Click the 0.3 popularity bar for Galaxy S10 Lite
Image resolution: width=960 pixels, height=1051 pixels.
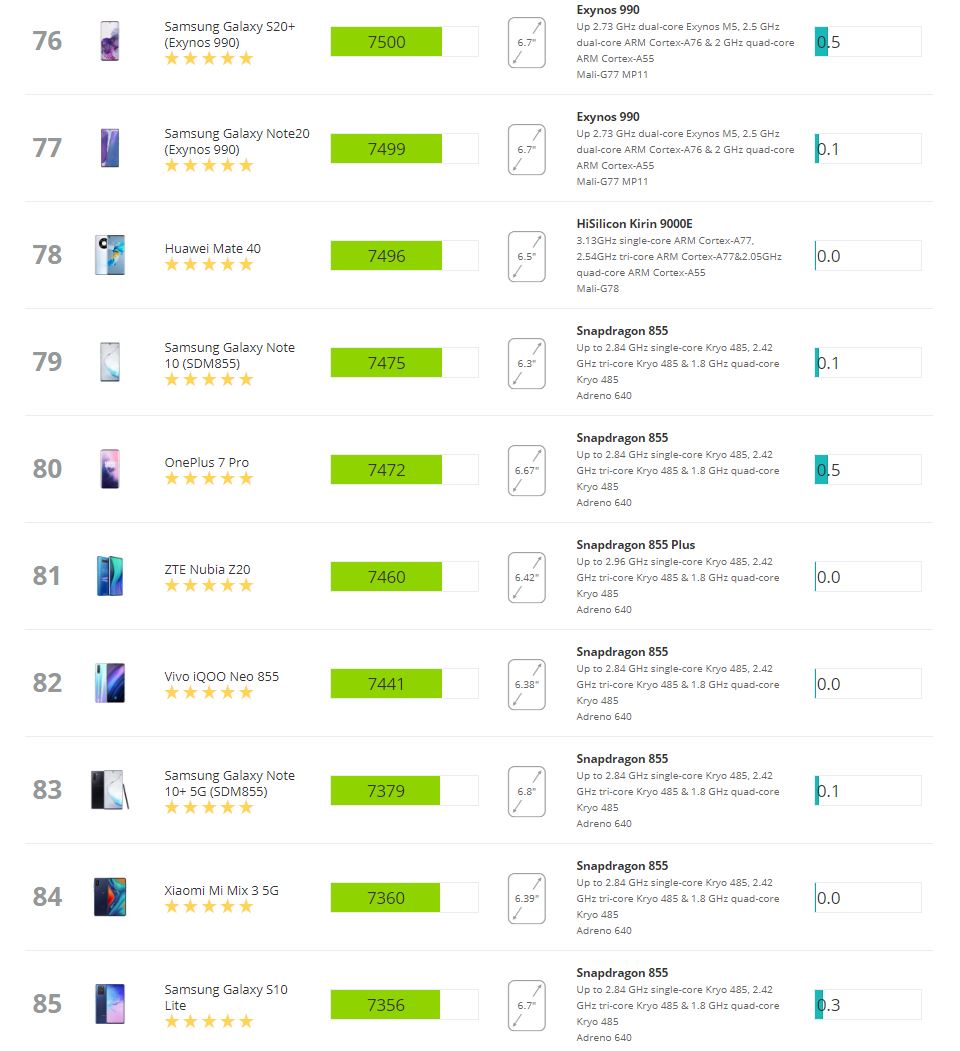(x=867, y=1005)
